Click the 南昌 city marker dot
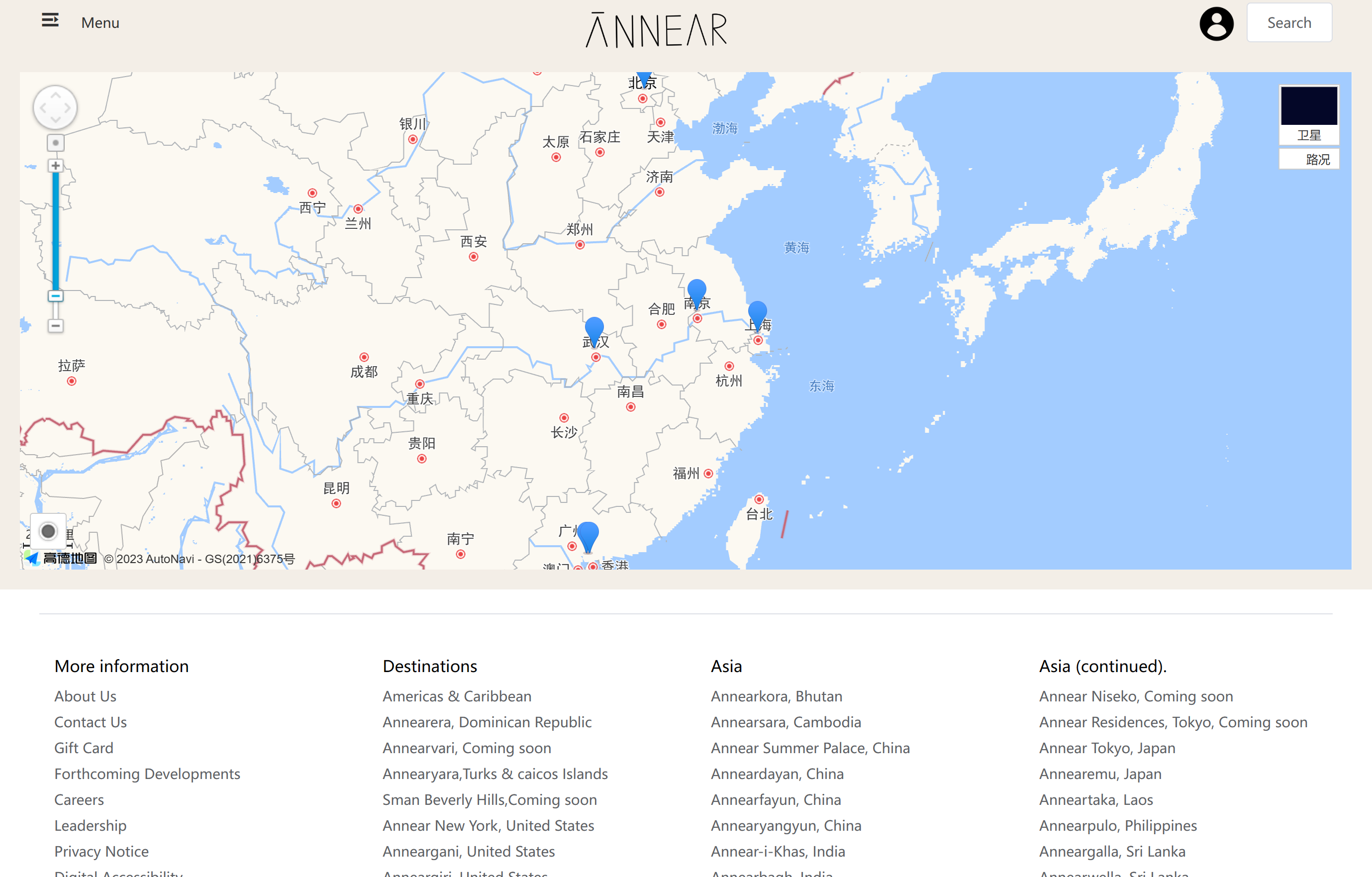This screenshot has height=877, width=1372. click(x=631, y=407)
